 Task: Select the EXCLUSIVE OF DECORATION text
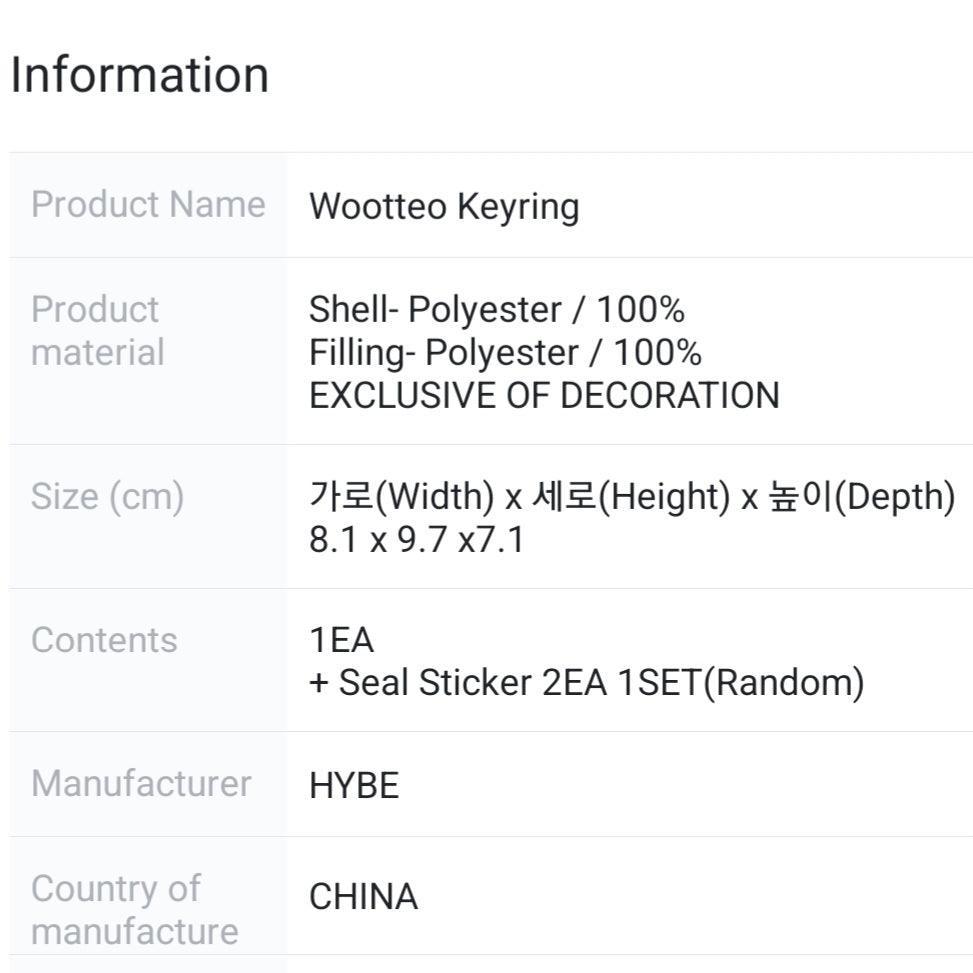[543, 396]
